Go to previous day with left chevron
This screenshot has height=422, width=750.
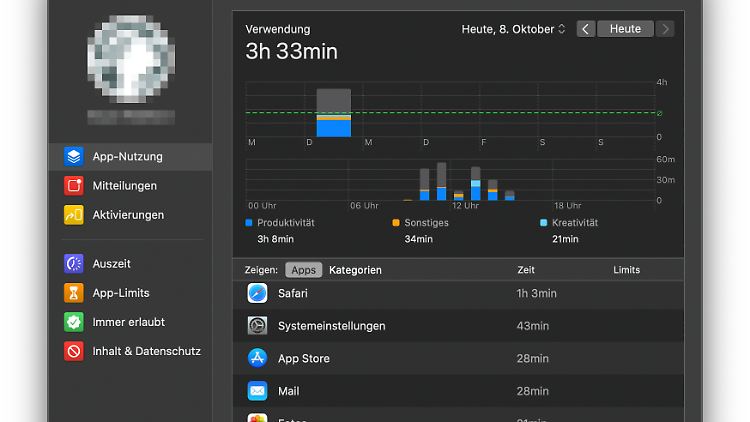click(586, 29)
